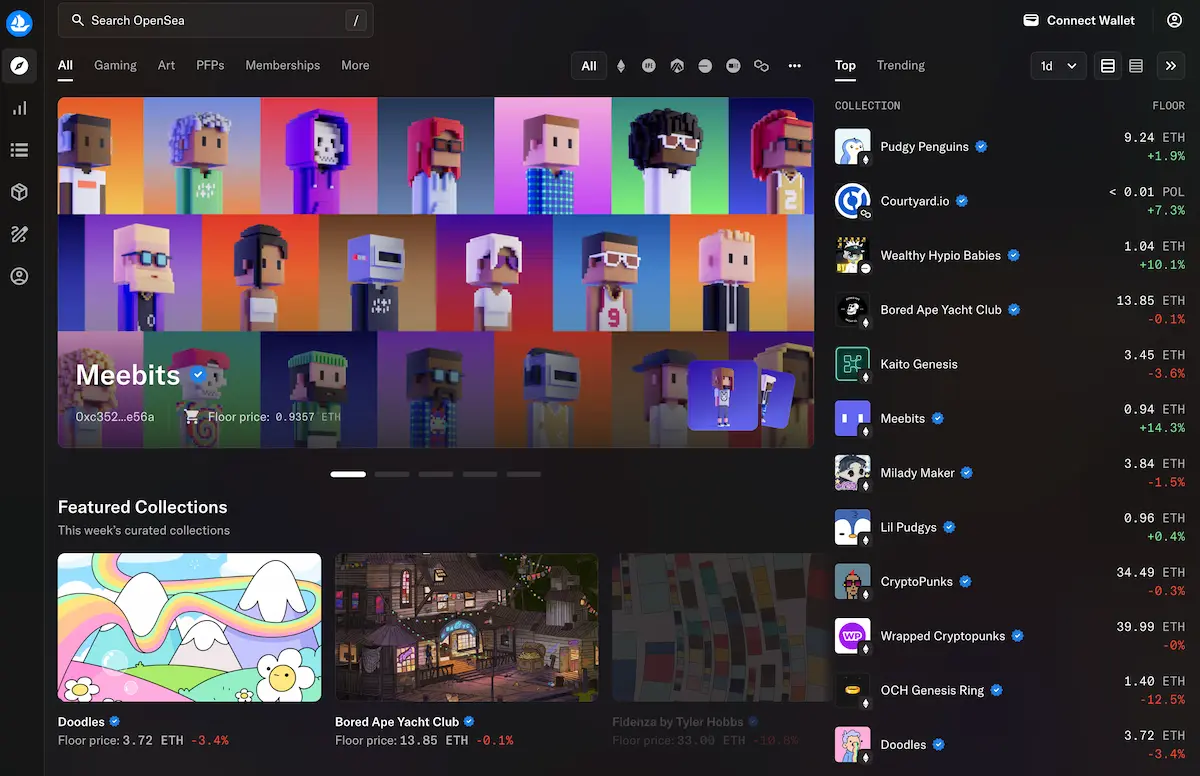Open the 1d time range dropdown
The image size is (1200, 776).
coord(1058,66)
